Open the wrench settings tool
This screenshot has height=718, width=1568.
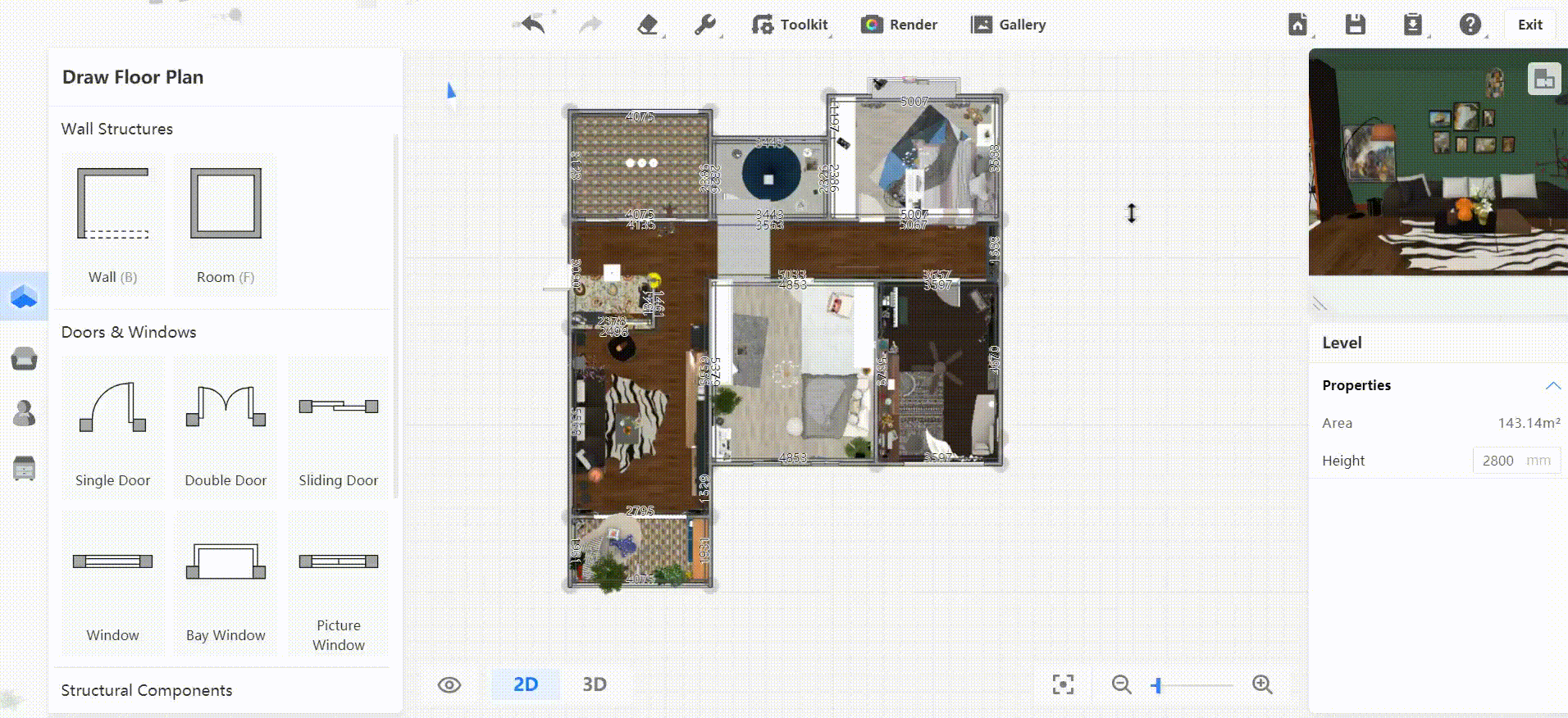pyautogui.click(x=704, y=25)
